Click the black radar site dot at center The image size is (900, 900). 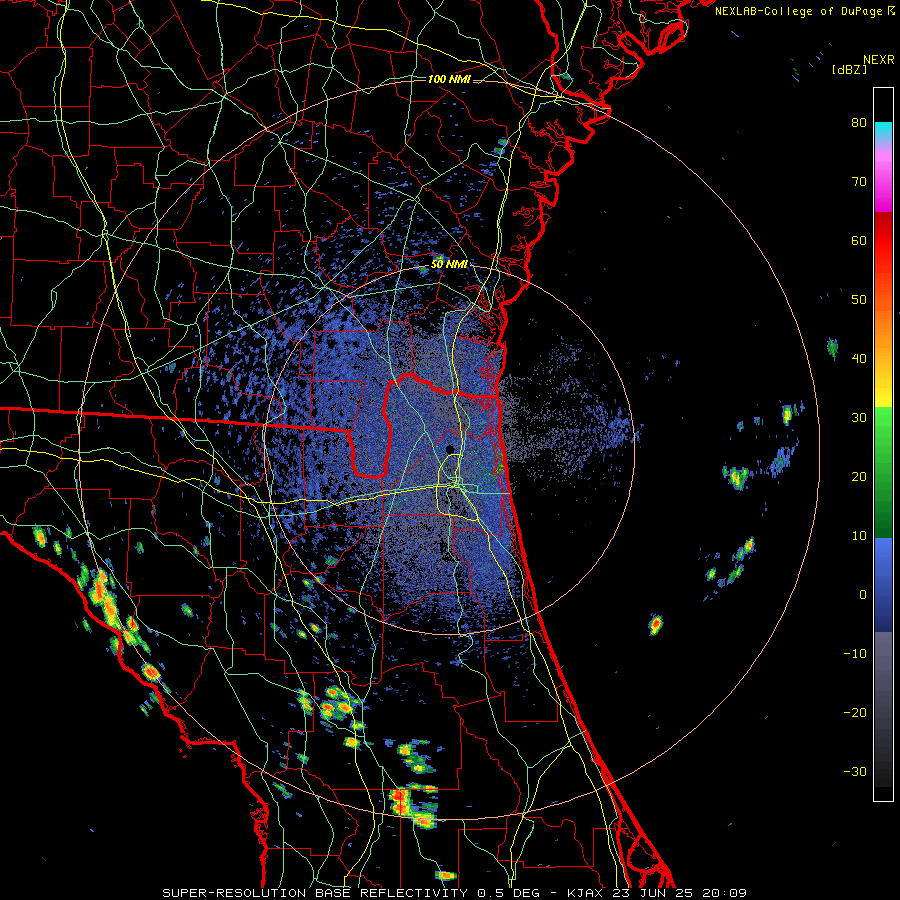[450, 448]
